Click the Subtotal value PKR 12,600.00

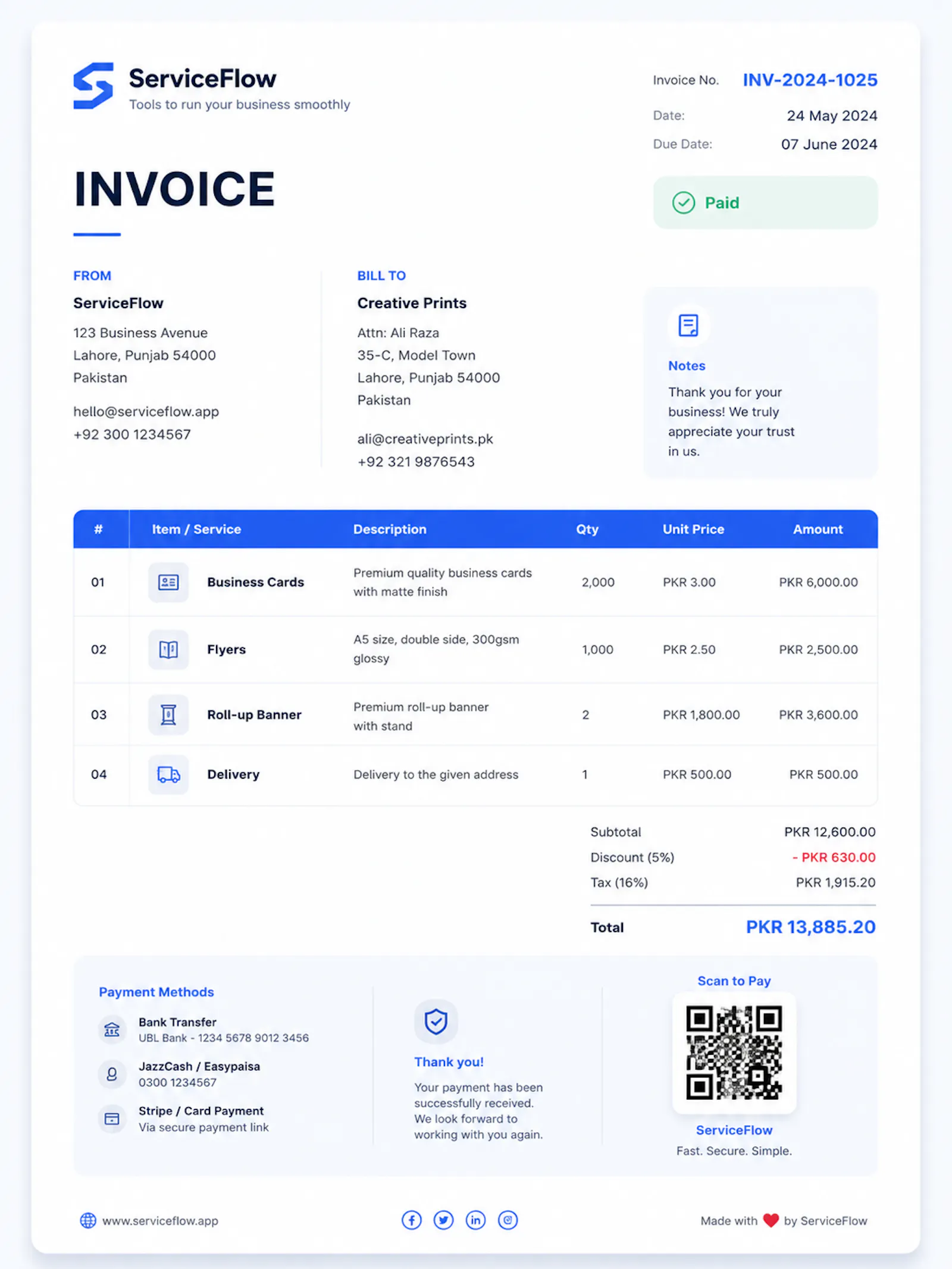click(829, 832)
